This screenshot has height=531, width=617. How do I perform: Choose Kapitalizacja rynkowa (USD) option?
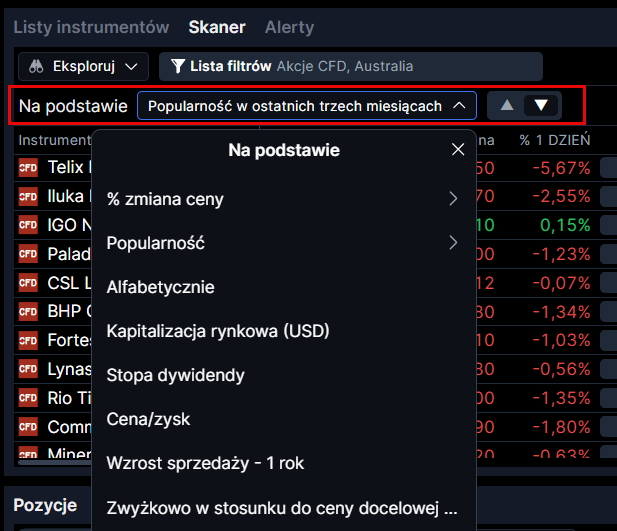(x=218, y=331)
